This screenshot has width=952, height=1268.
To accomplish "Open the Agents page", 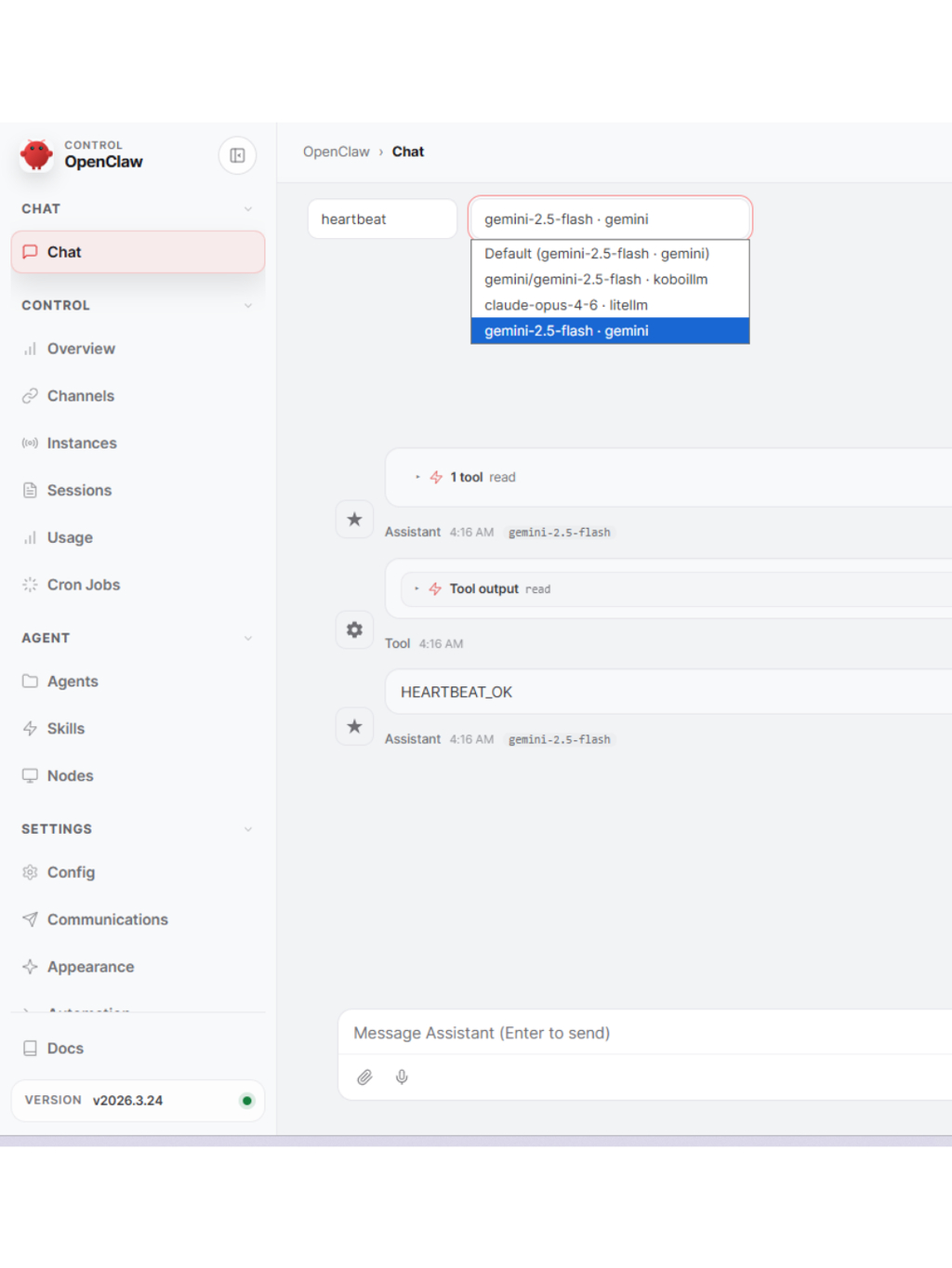I will pyautogui.click(x=138, y=681).
